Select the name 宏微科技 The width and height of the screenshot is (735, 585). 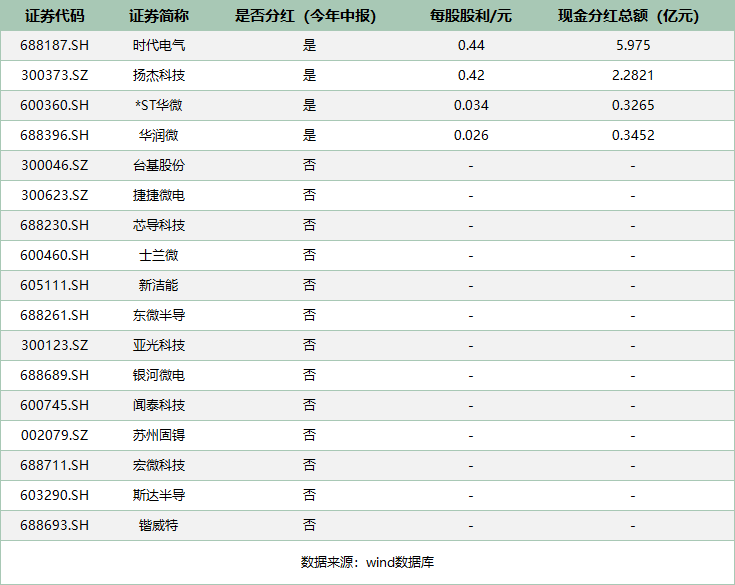coord(159,465)
